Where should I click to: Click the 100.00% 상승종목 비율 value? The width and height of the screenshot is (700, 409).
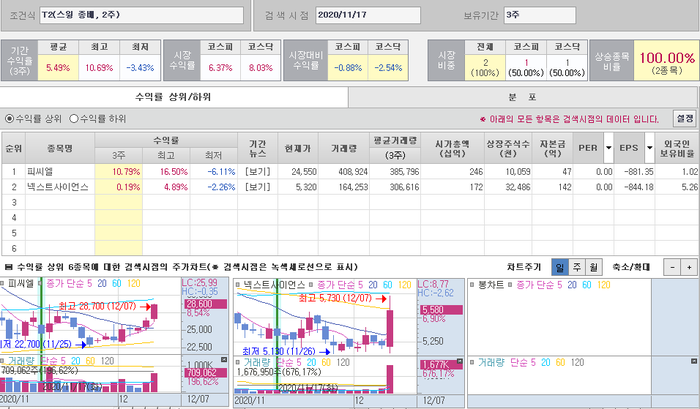[667, 58]
